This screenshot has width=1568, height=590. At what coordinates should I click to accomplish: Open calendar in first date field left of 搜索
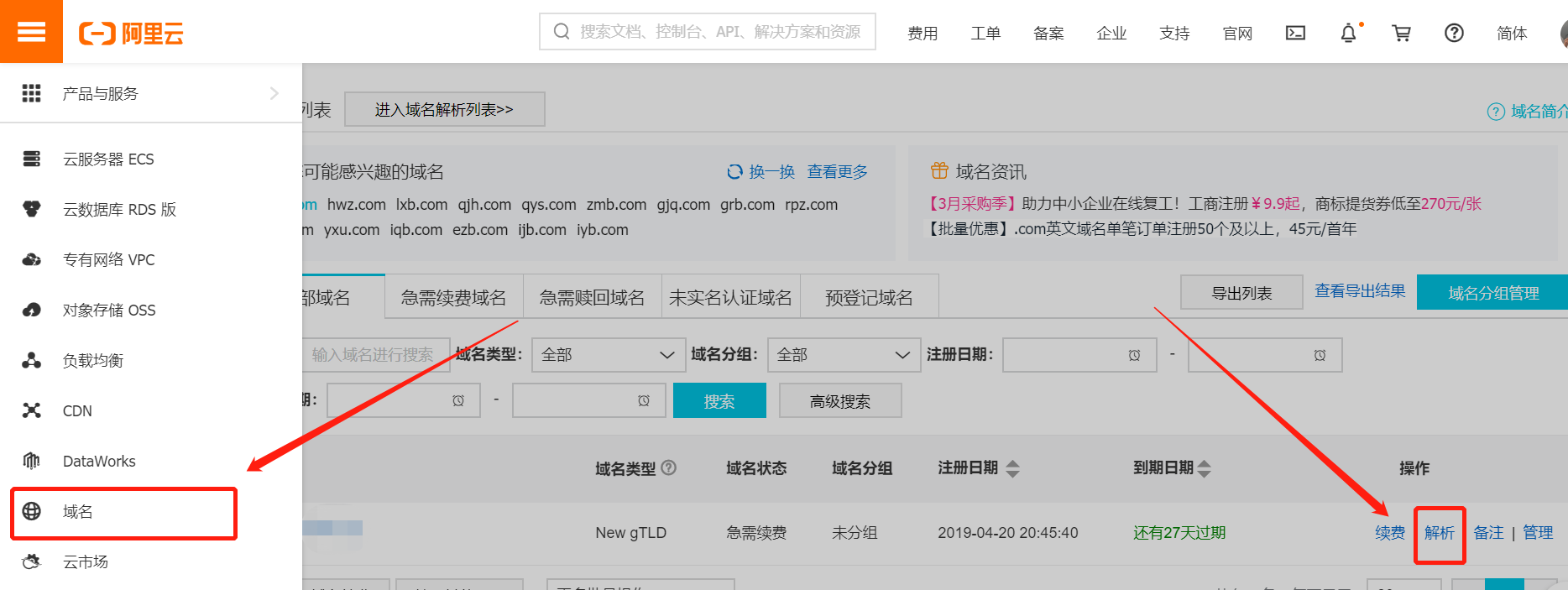point(458,400)
